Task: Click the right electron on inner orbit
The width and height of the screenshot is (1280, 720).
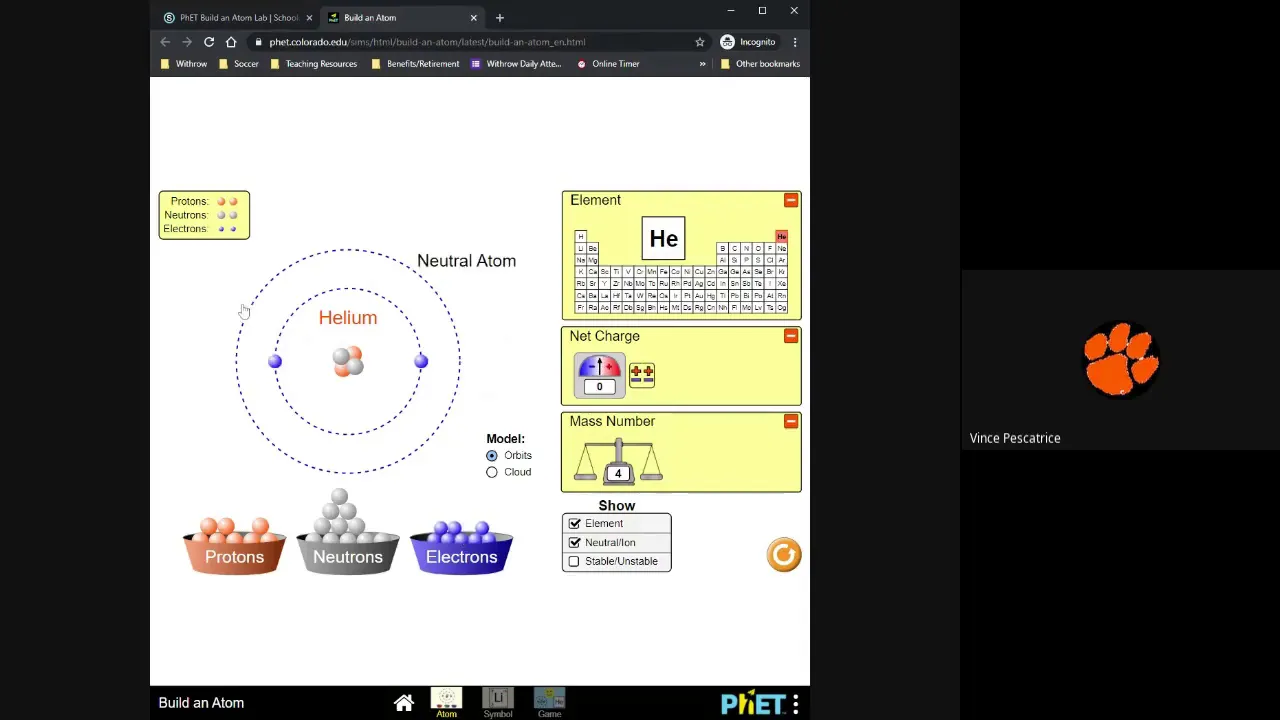Action: (x=421, y=362)
